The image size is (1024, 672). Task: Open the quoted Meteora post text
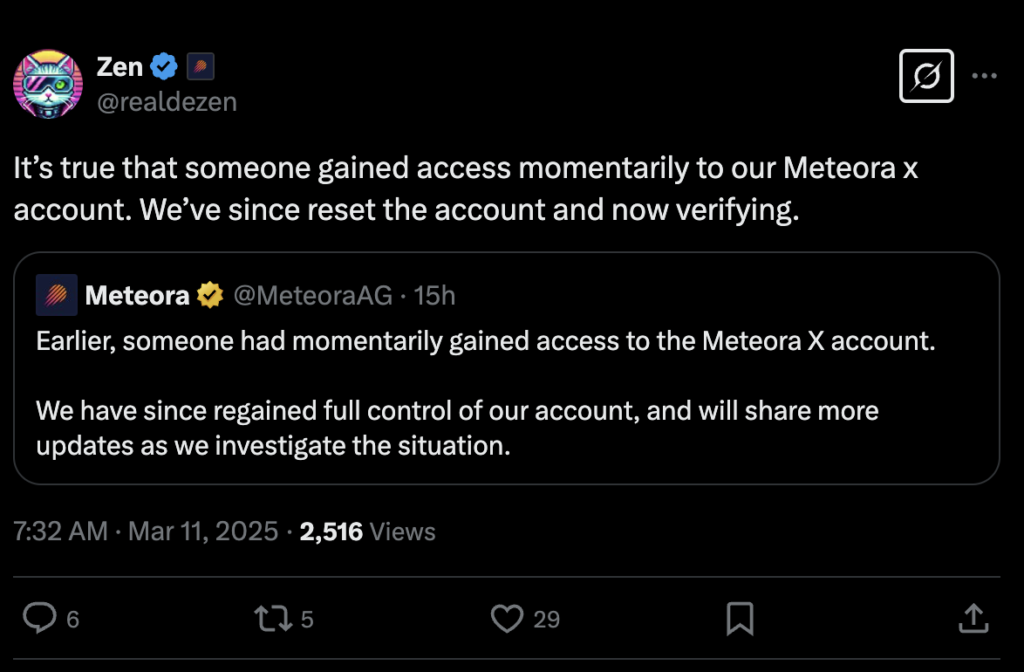coord(485,393)
